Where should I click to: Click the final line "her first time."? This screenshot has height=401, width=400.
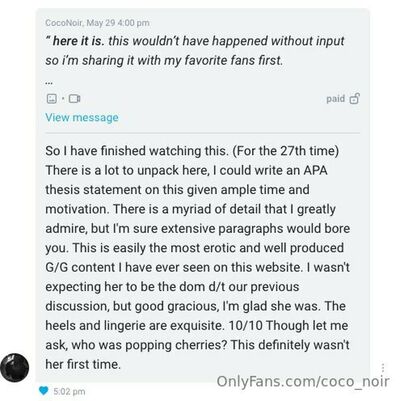click(x=83, y=364)
